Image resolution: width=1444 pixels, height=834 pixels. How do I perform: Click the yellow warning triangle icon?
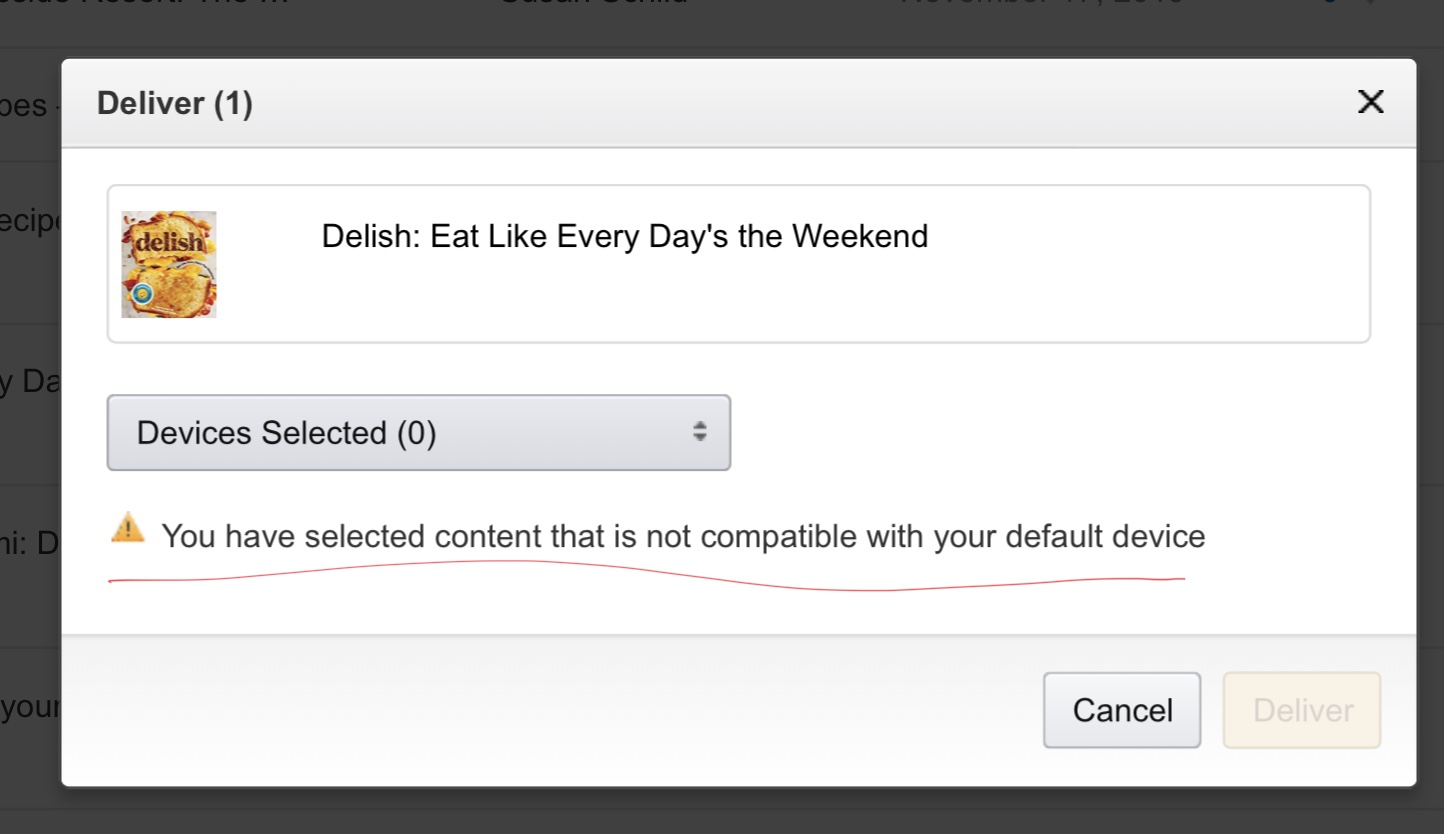(x=128, y=527)
